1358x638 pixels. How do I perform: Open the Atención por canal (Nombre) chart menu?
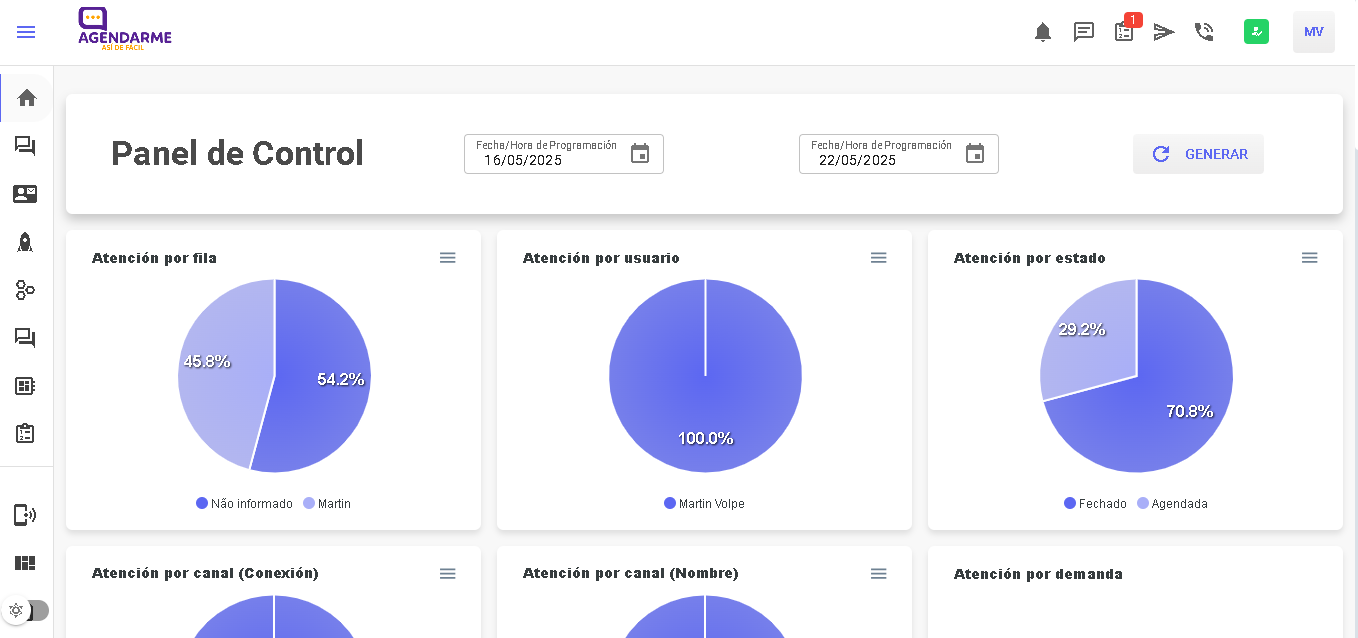pyautogui.click(x=879, y=574)
